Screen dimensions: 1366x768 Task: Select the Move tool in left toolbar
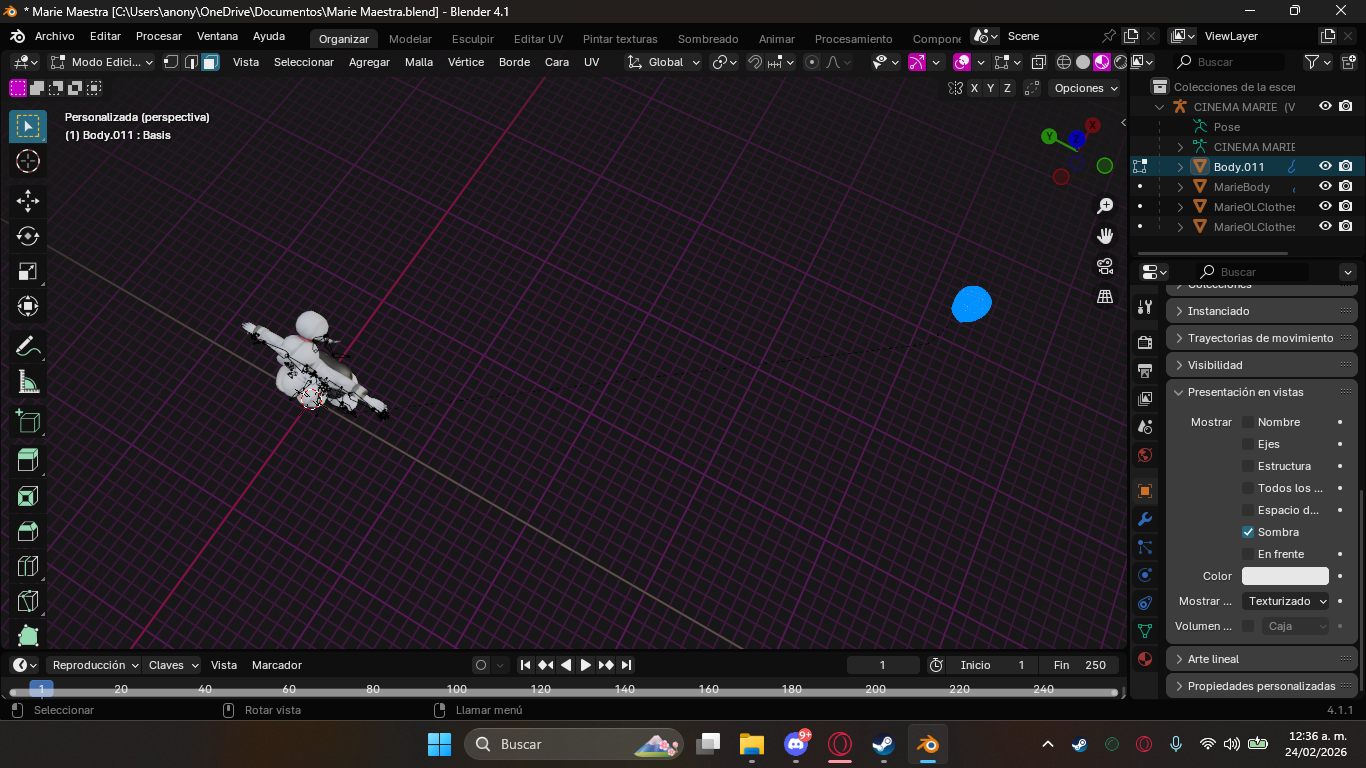(x=28, y=200)
